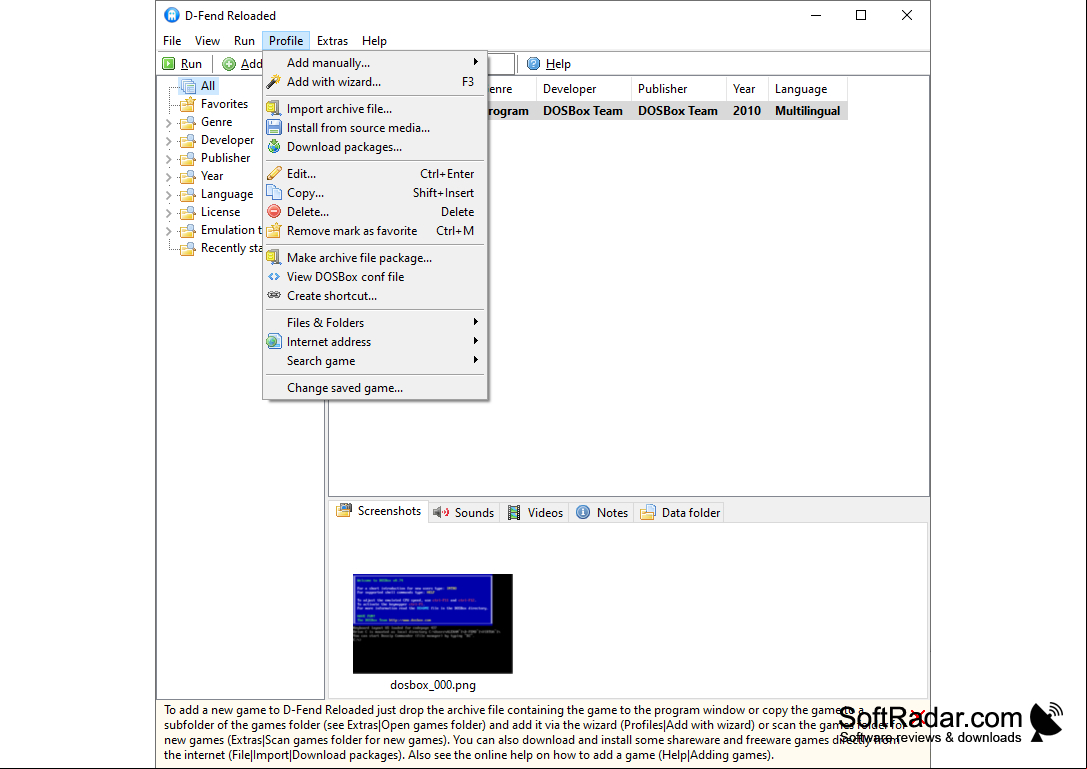The image size is (1087, 769).
Task: Close the open Profile menu header
Action: pyautogui.click(x=286, y=41)
